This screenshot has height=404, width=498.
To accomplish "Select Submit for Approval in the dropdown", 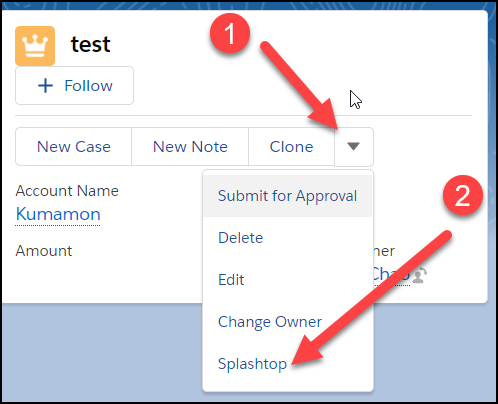I will coord(287,196).
